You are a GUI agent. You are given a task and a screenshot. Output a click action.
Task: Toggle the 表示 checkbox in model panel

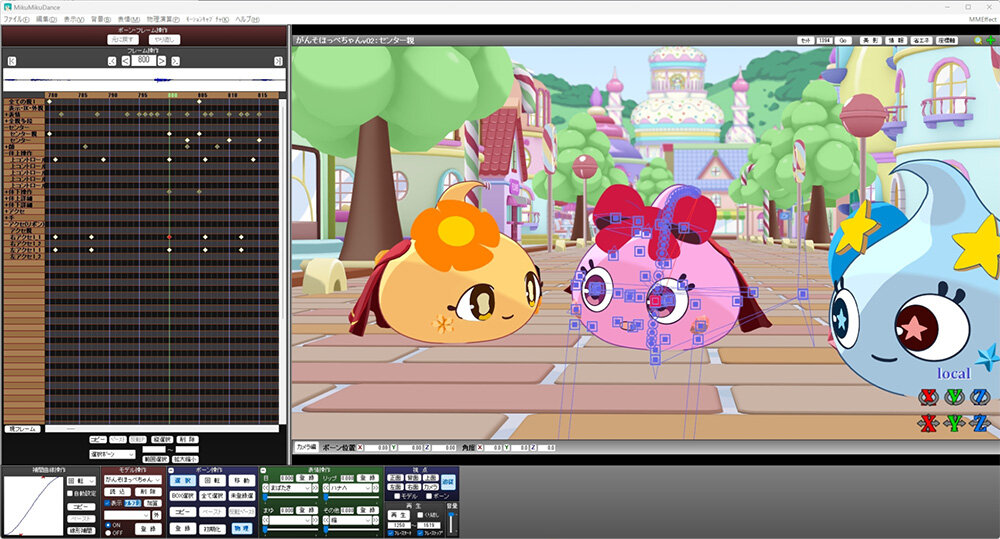click(107, 503)
